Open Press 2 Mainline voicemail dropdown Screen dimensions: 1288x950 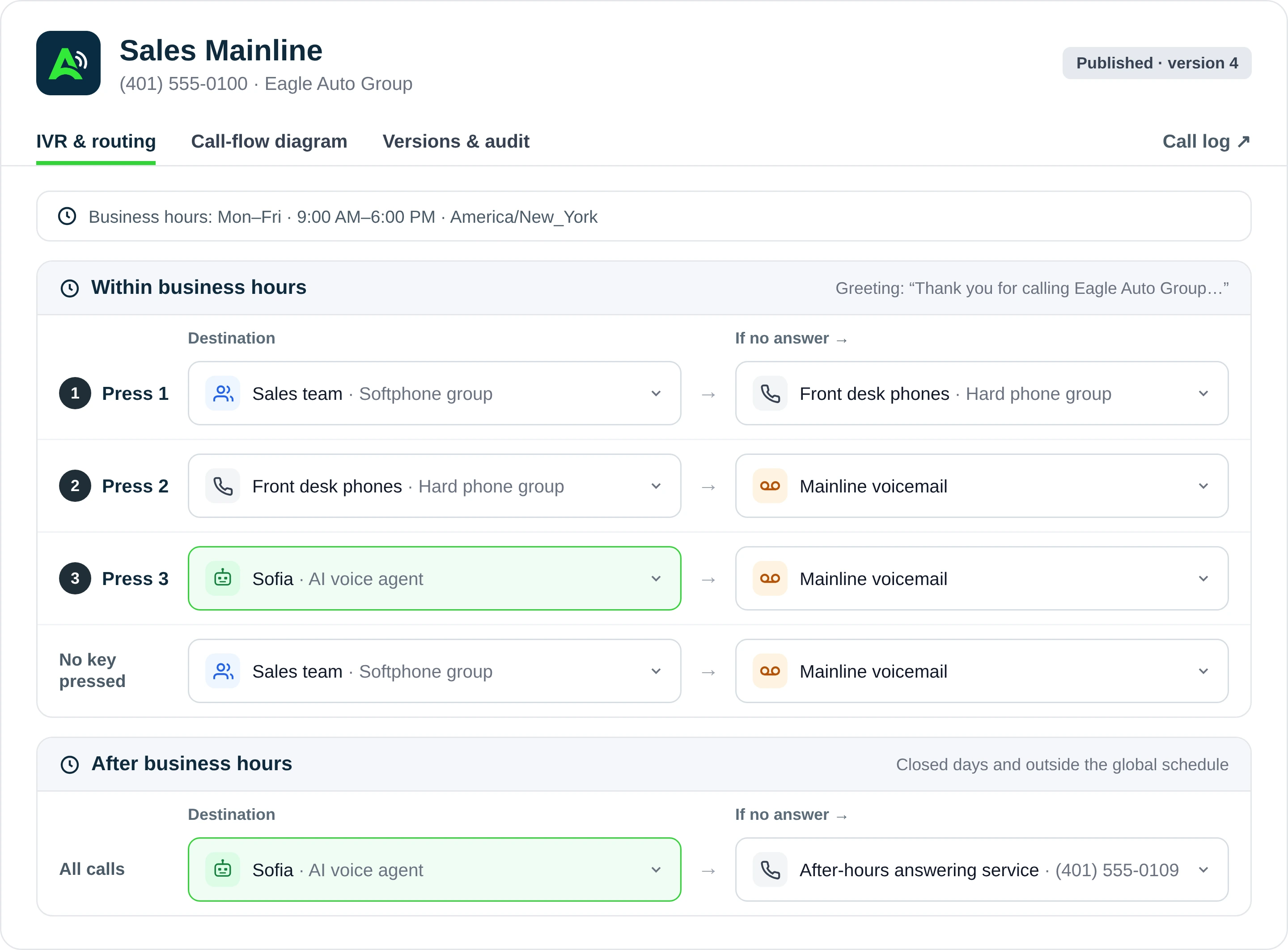[x=982, y=486]
